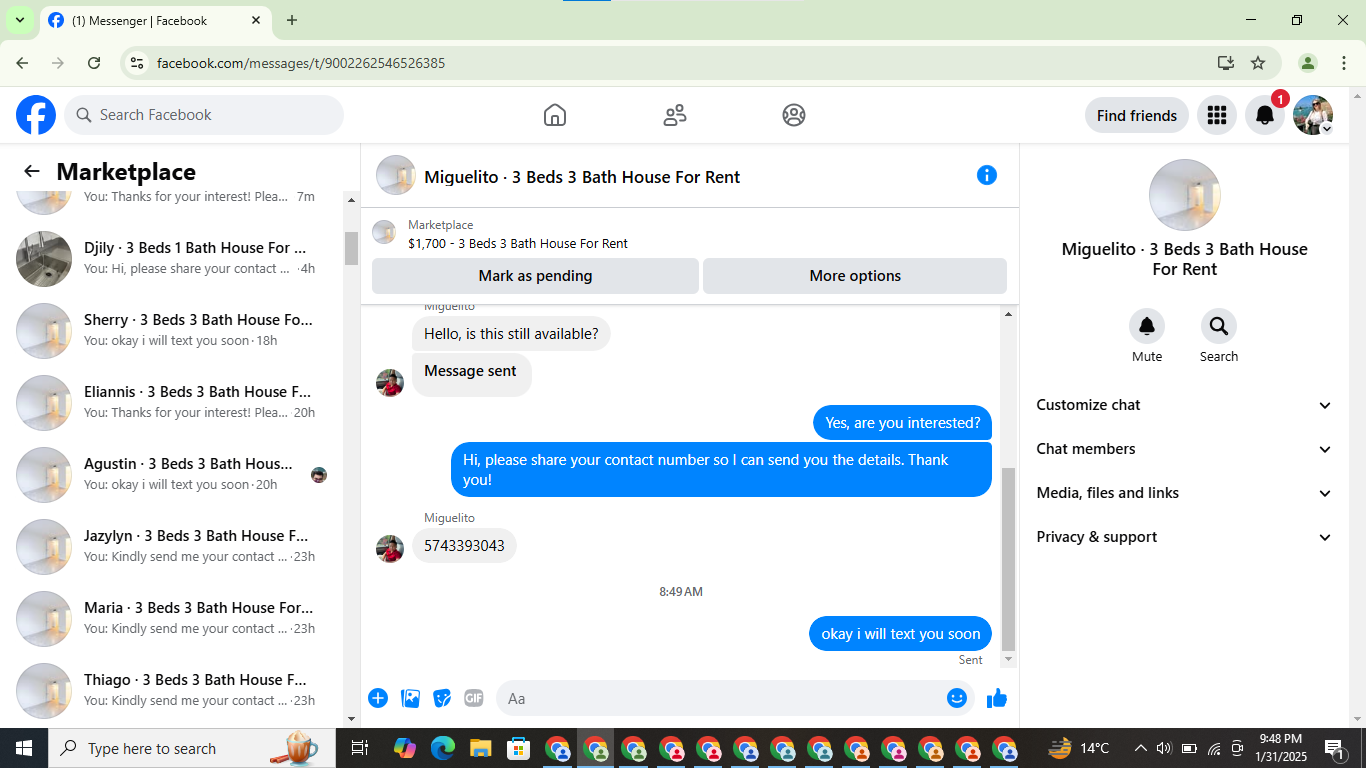This screenshot has width=1366, height=768.
Task: Go to the Facebook Home icon
Action: coord(555,115)
